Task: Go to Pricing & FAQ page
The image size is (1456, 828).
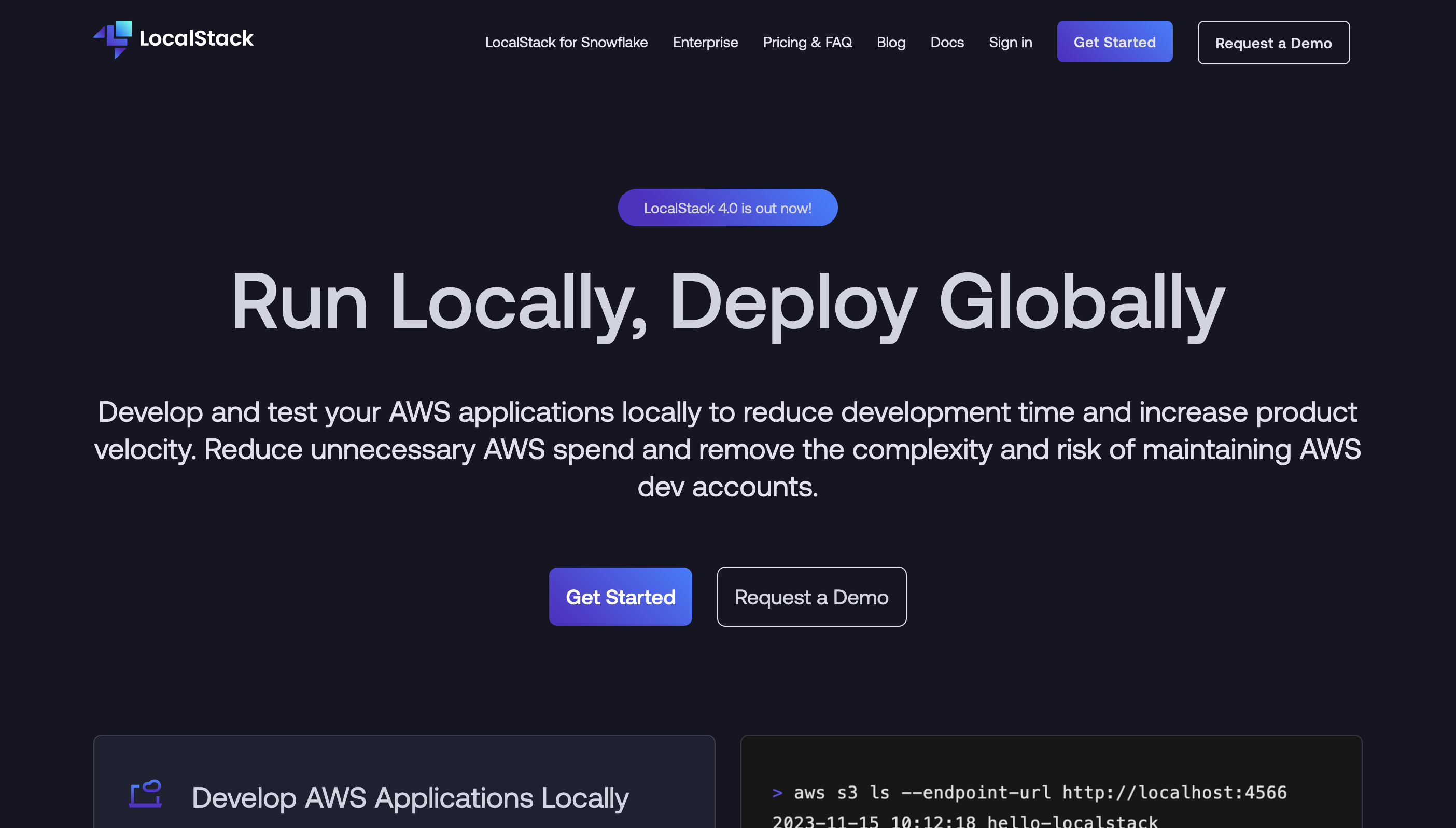Action: tap(807, 42)
